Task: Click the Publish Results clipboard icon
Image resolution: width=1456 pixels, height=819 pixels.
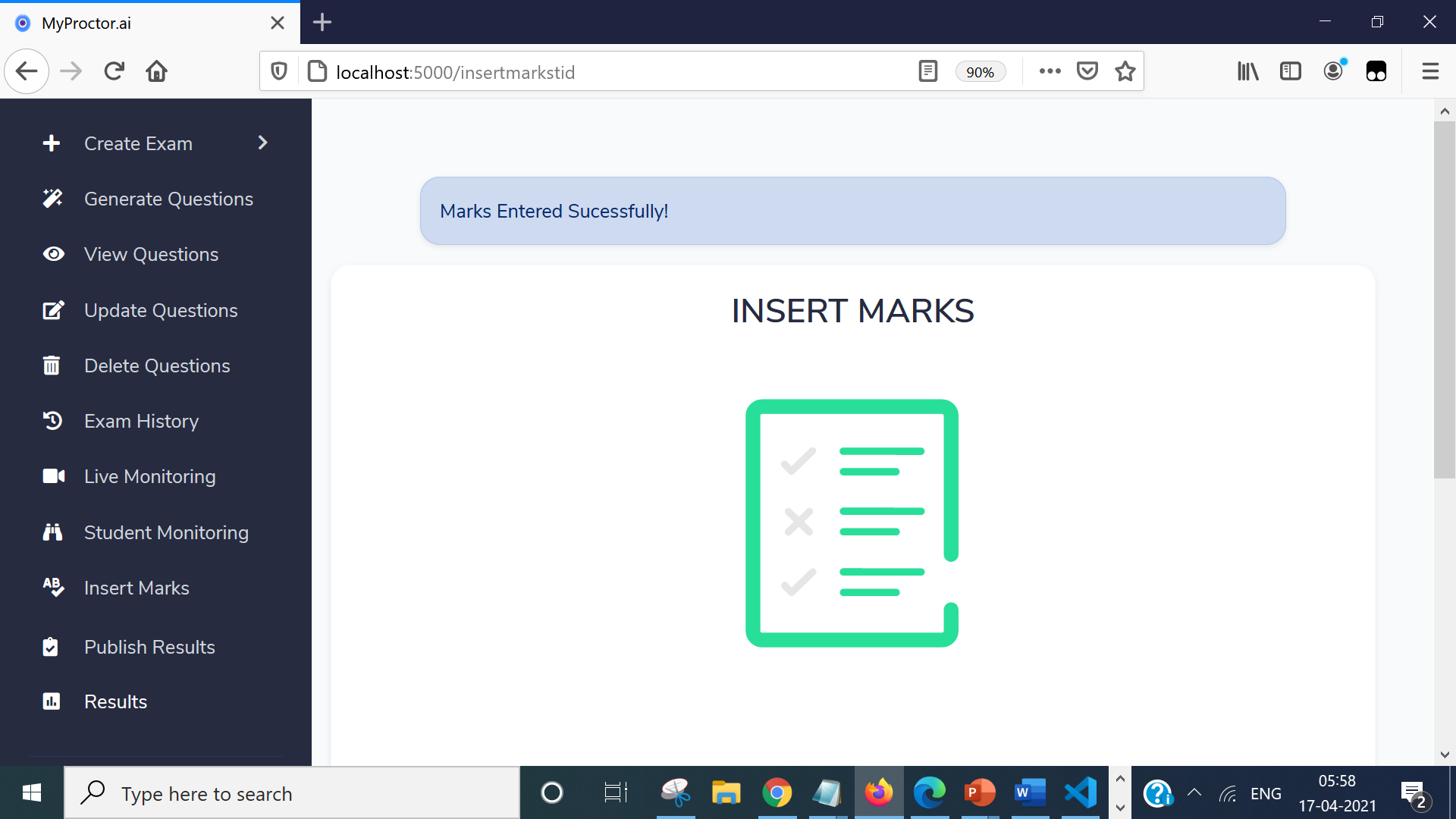Action: click(x=51, y=647)
